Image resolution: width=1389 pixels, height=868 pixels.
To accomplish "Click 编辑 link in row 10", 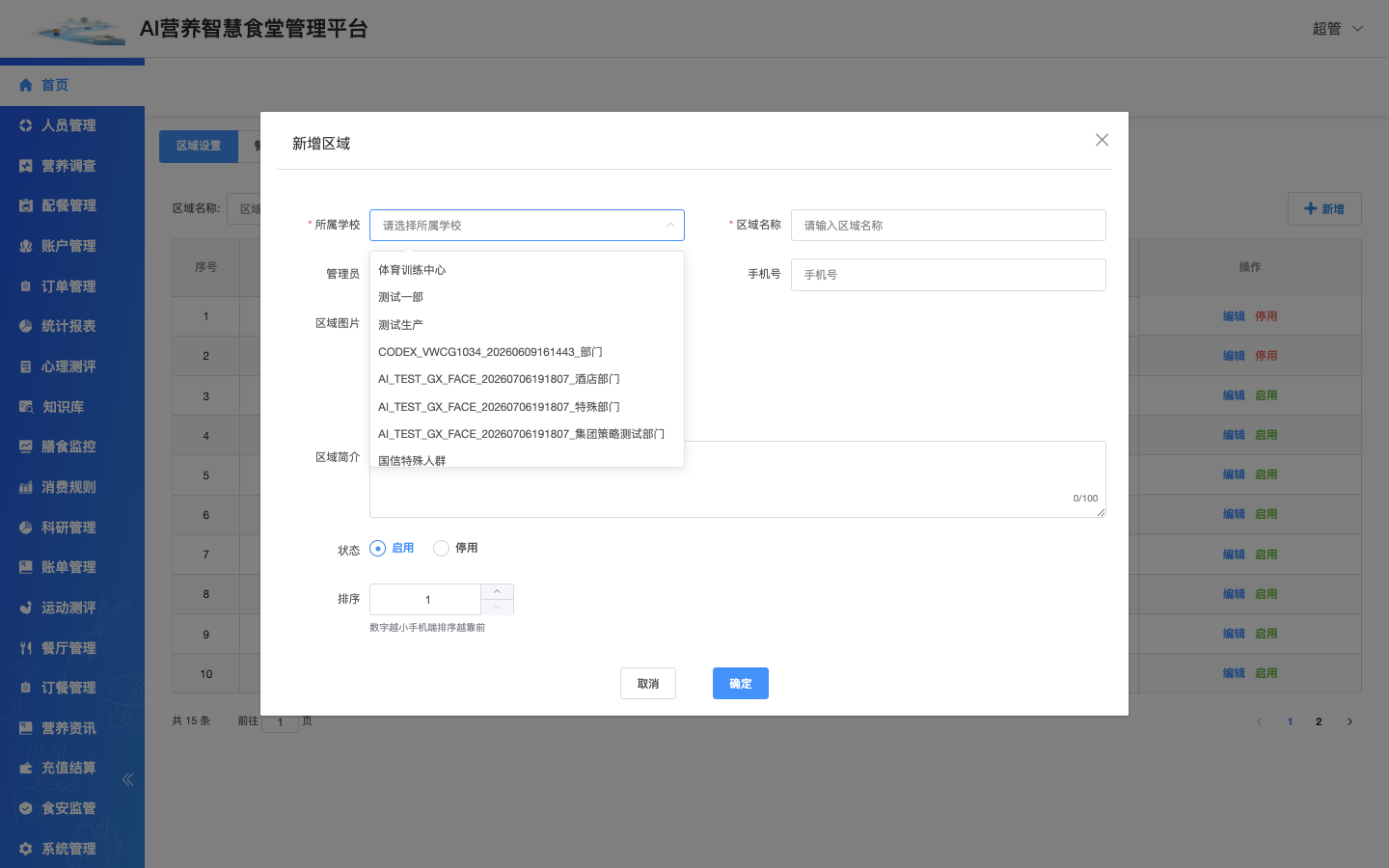I will click(1234, 673).
